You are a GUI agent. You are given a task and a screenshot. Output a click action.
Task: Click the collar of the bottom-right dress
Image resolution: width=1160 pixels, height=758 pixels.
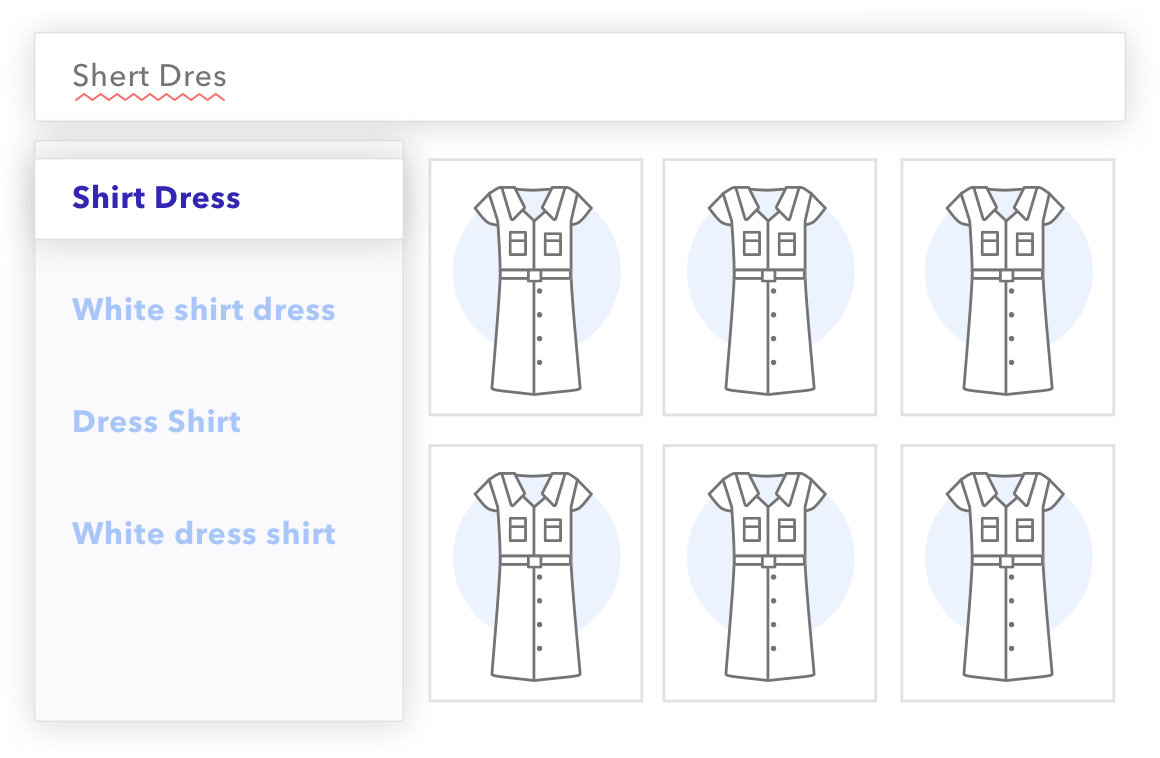coord(1007,487)
